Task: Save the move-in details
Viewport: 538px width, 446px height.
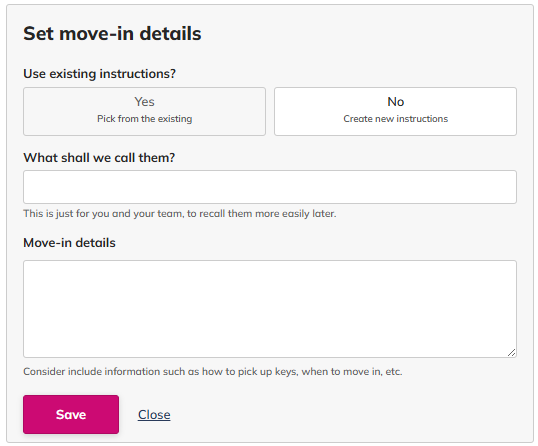Action: coord(71,414)
